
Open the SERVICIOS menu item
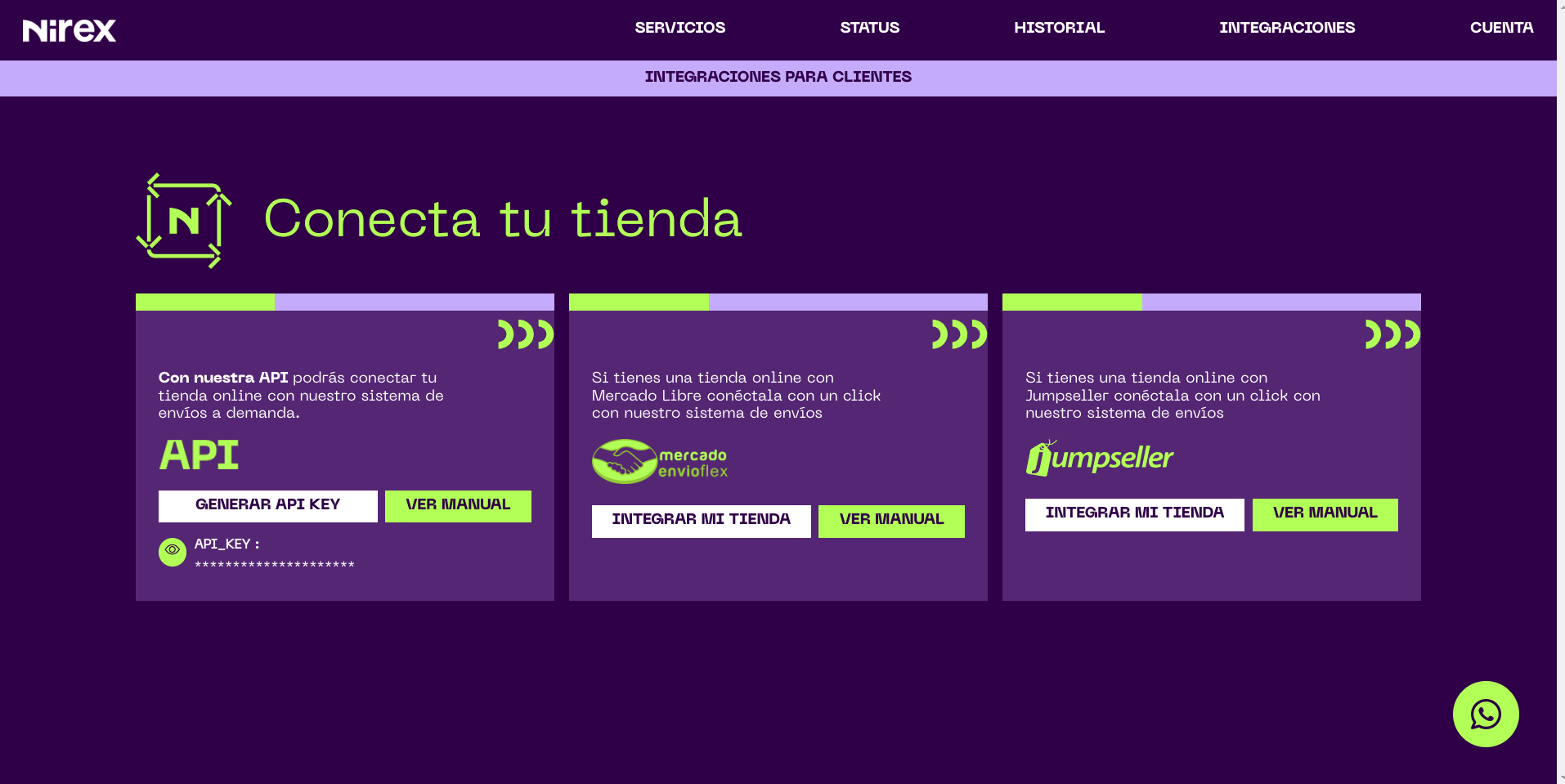[x=679, y=28]
